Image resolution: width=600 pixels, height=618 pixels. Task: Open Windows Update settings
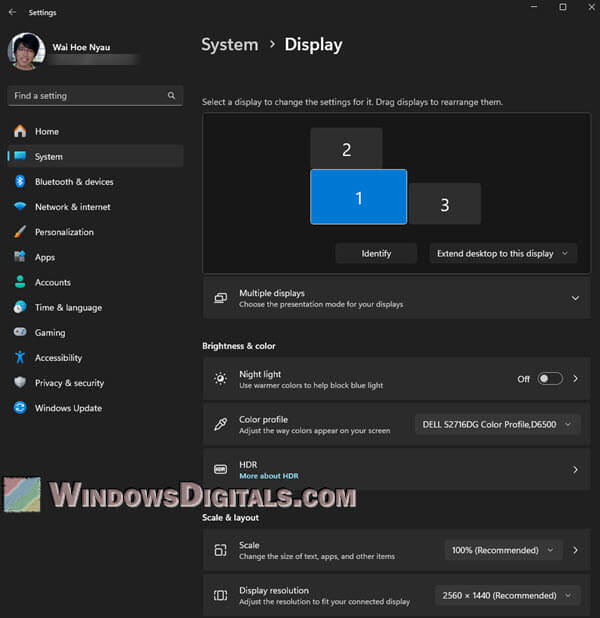[95, 408]
